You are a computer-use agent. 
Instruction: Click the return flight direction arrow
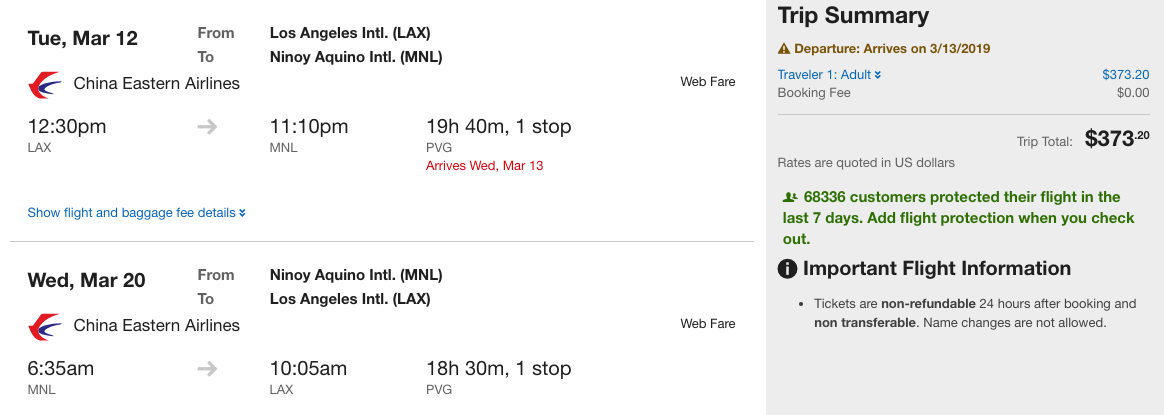[207, 369]
